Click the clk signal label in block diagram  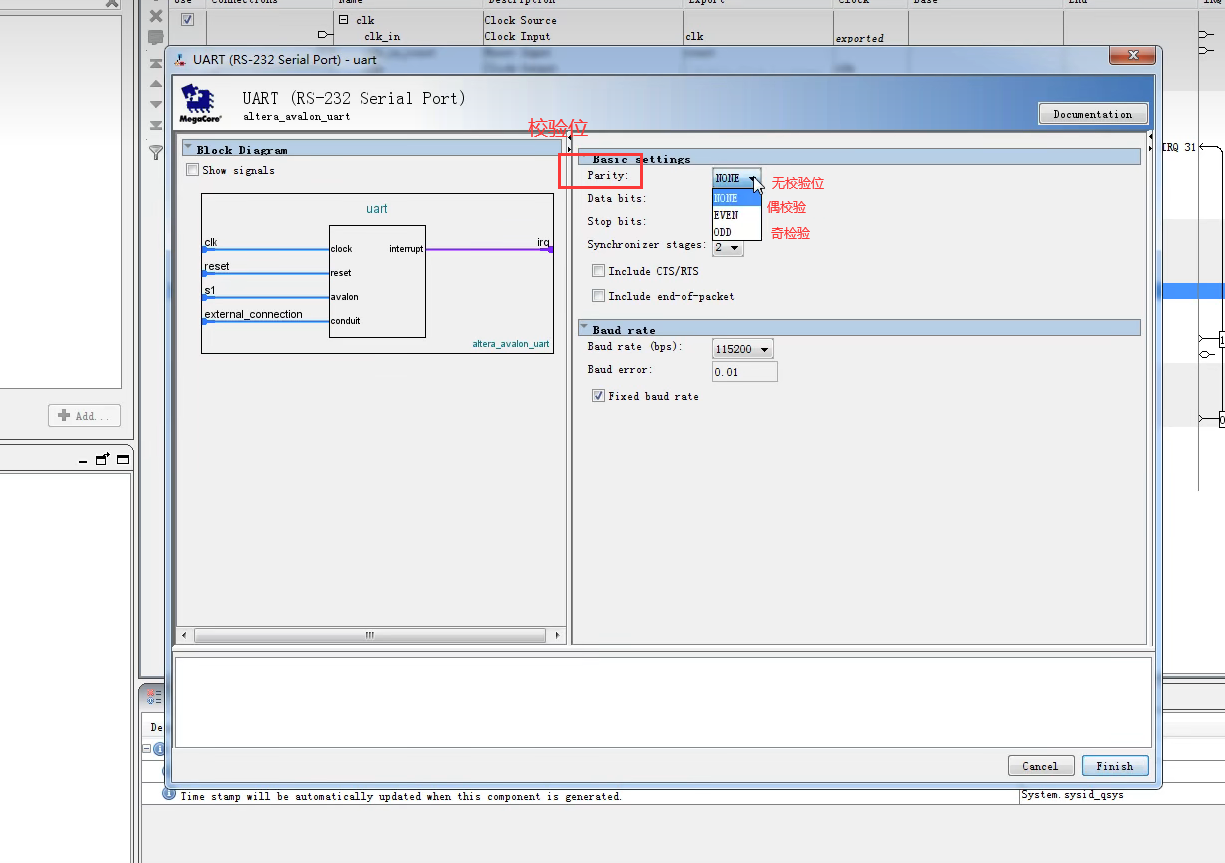point(210,242)
